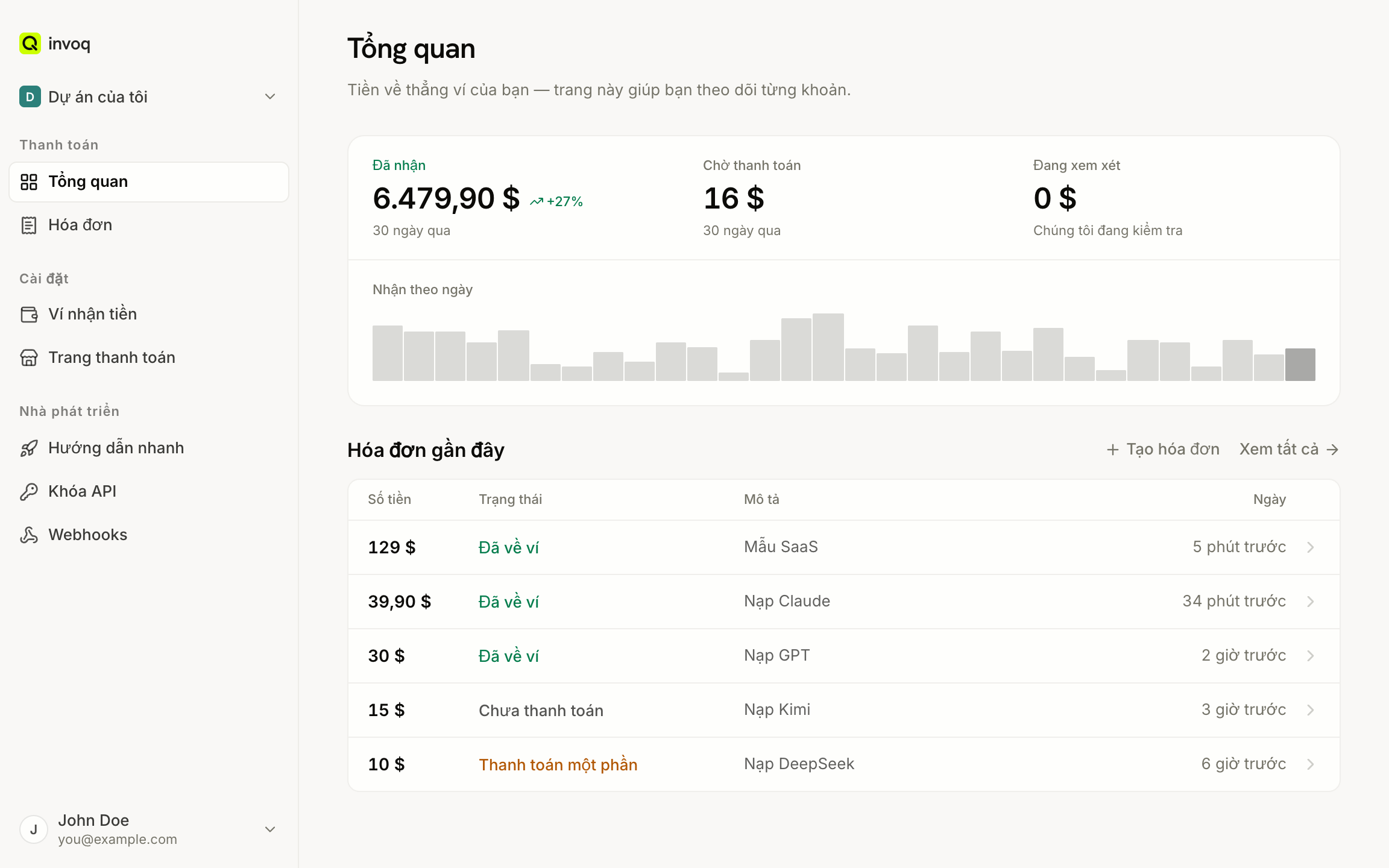This screenshot has width=1389, height=868.
Task: Click the Số tiền column header
Action: point(389,500)
